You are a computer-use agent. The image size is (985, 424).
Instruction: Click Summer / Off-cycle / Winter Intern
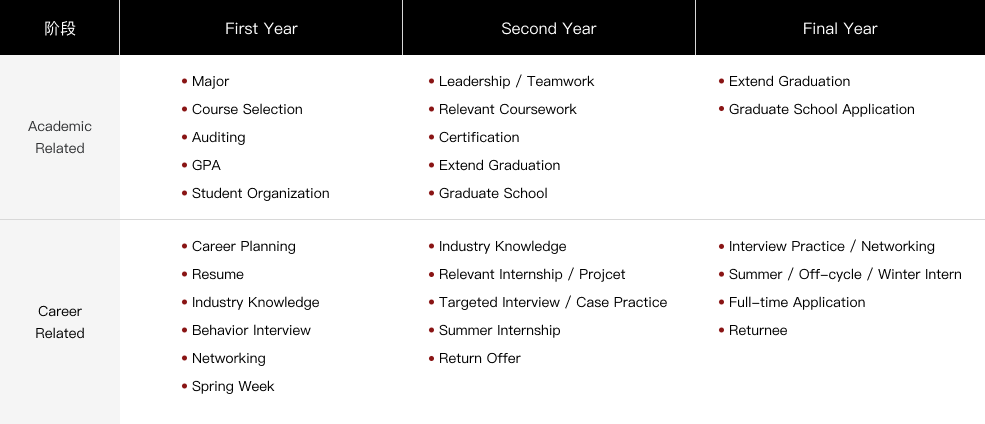point(845,275)
